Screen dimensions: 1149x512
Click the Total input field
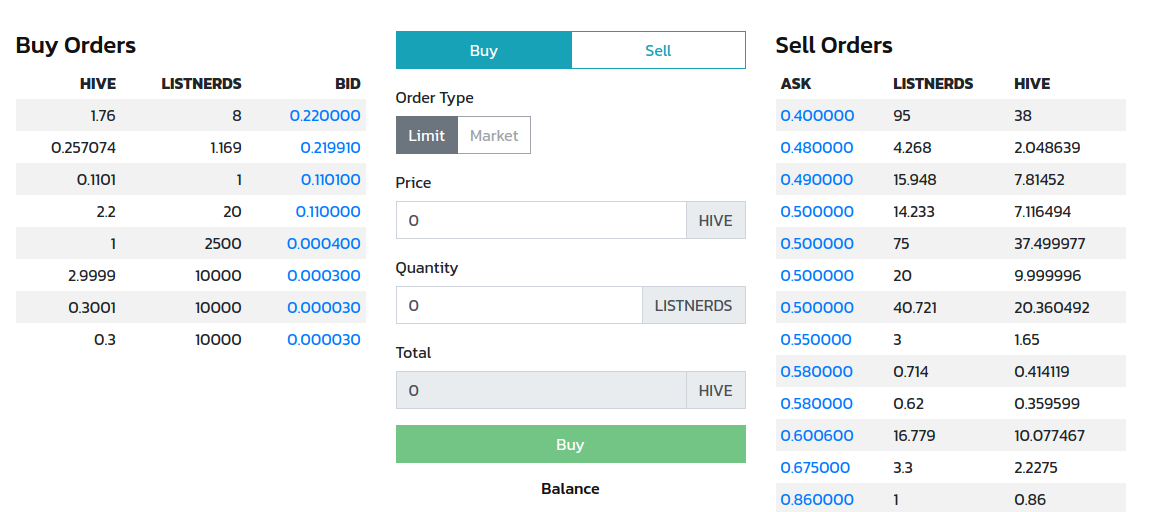pos(542,390)
